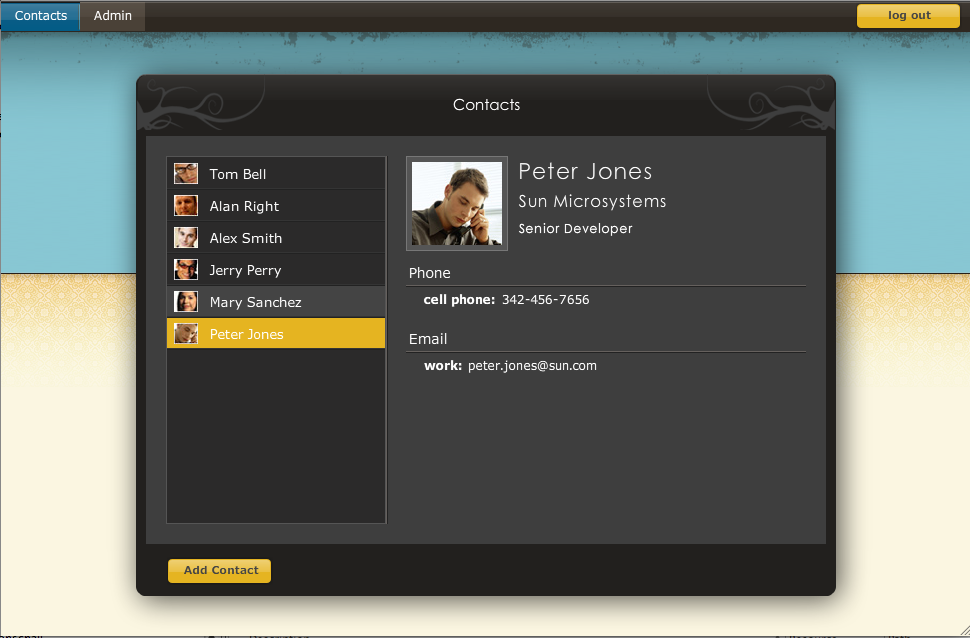Click Tom Bell's avatar thumbnail
Image resolution: width=970 pixels, height=638 pixels.
tap(186, 174)
